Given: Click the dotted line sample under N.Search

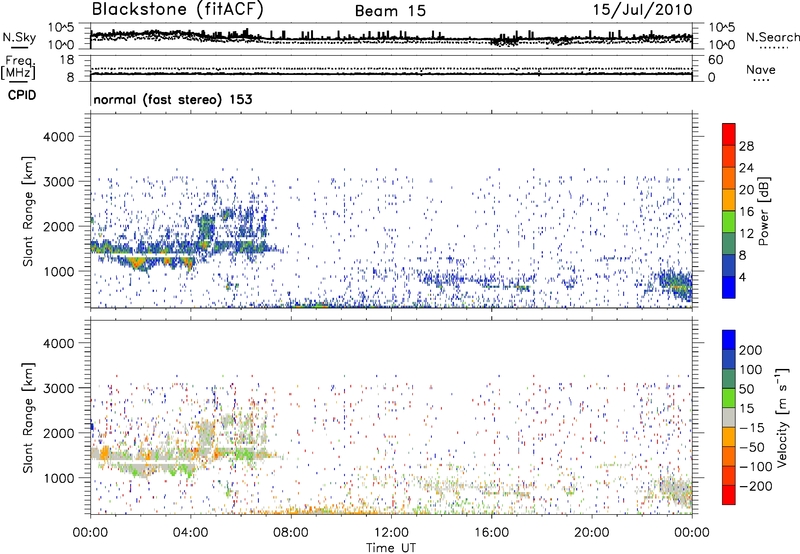Looking at the screenshot, I should tap(773, 48).
